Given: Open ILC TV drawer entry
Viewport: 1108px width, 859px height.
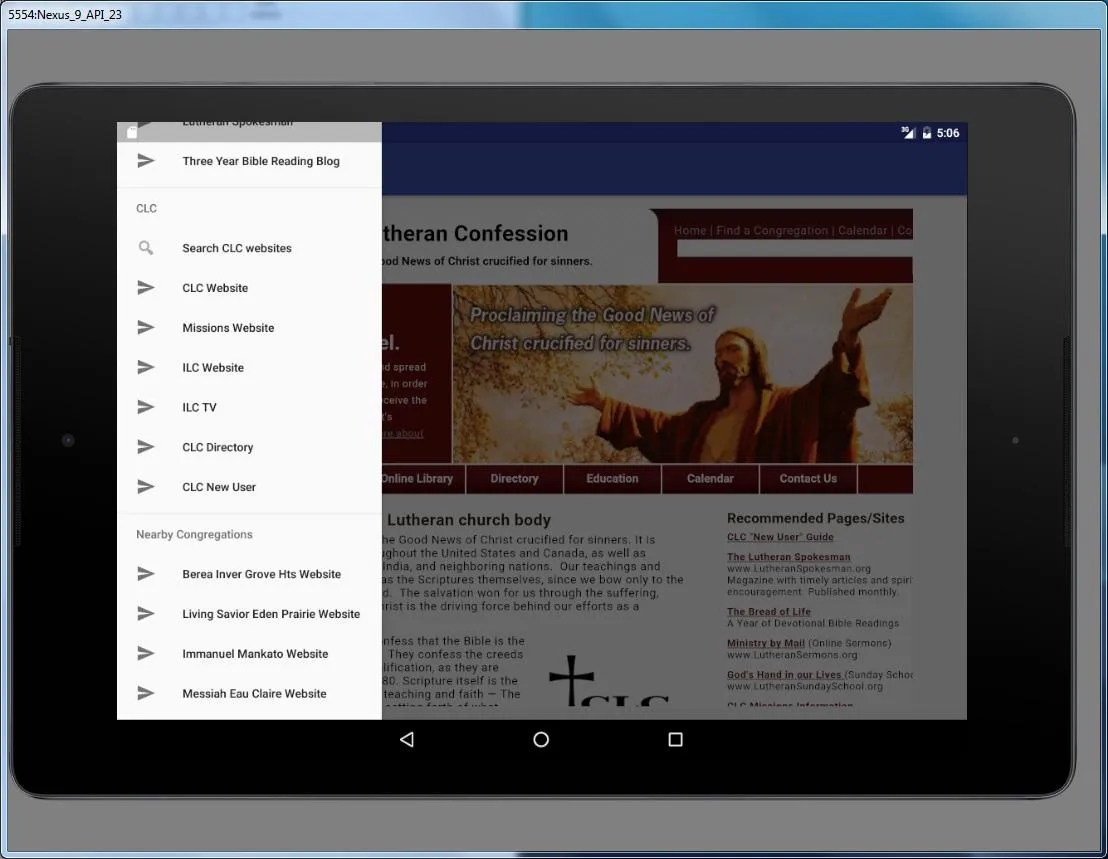Looking at the screenshot, I should click(x=249, y=407).
